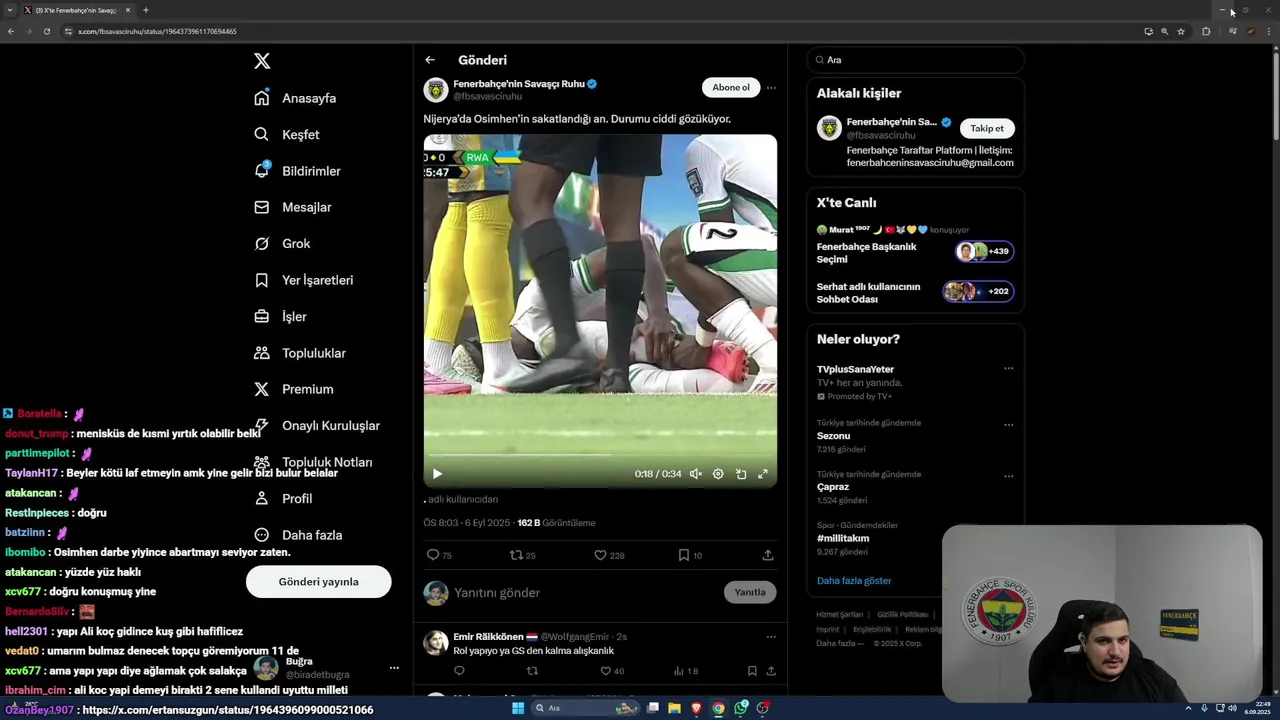Enter fullscreen for the video
Screen dimensions: 1280x720
coord(763,474)
